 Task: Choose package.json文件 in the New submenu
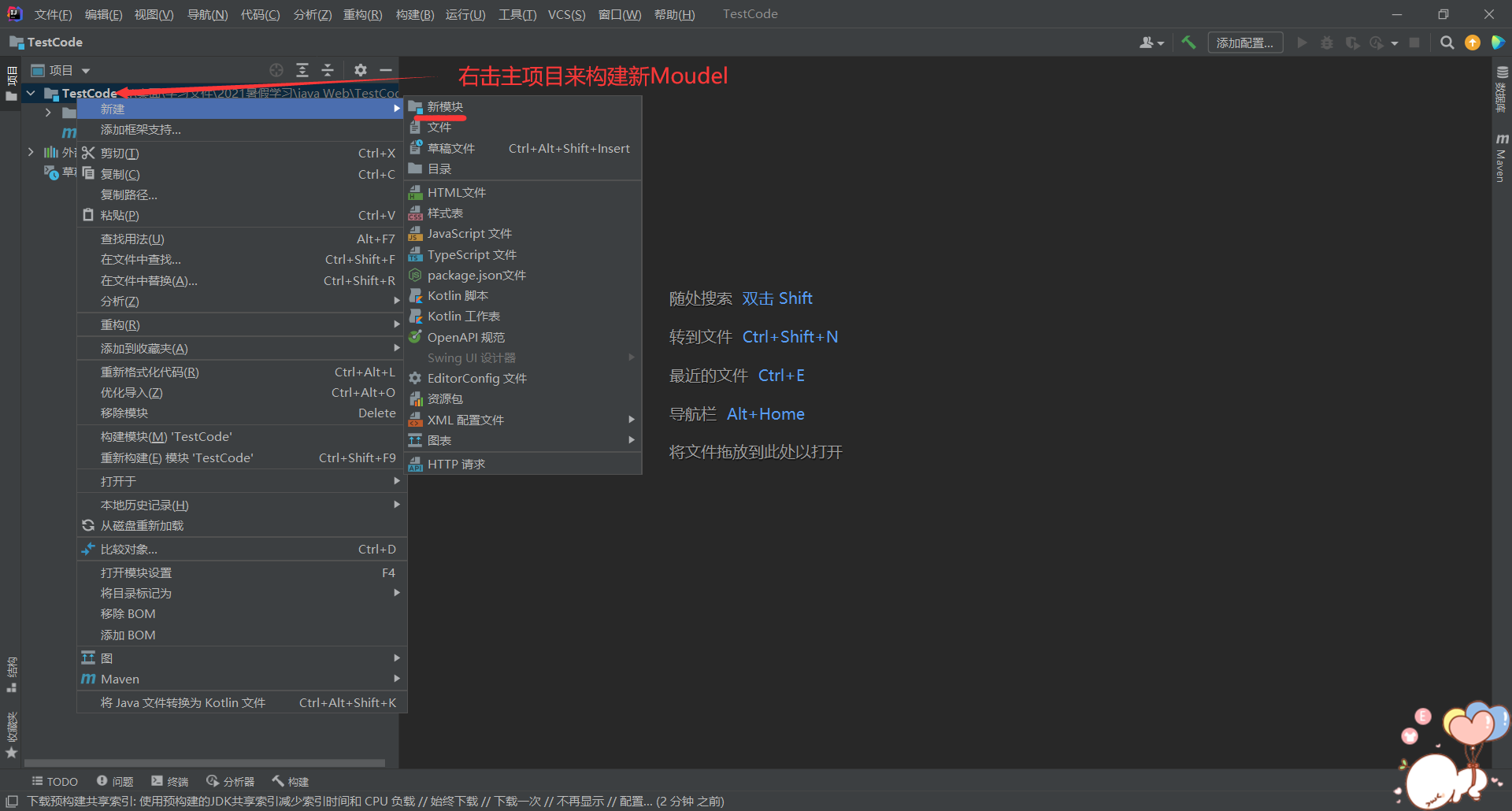(x=524, y=275)
